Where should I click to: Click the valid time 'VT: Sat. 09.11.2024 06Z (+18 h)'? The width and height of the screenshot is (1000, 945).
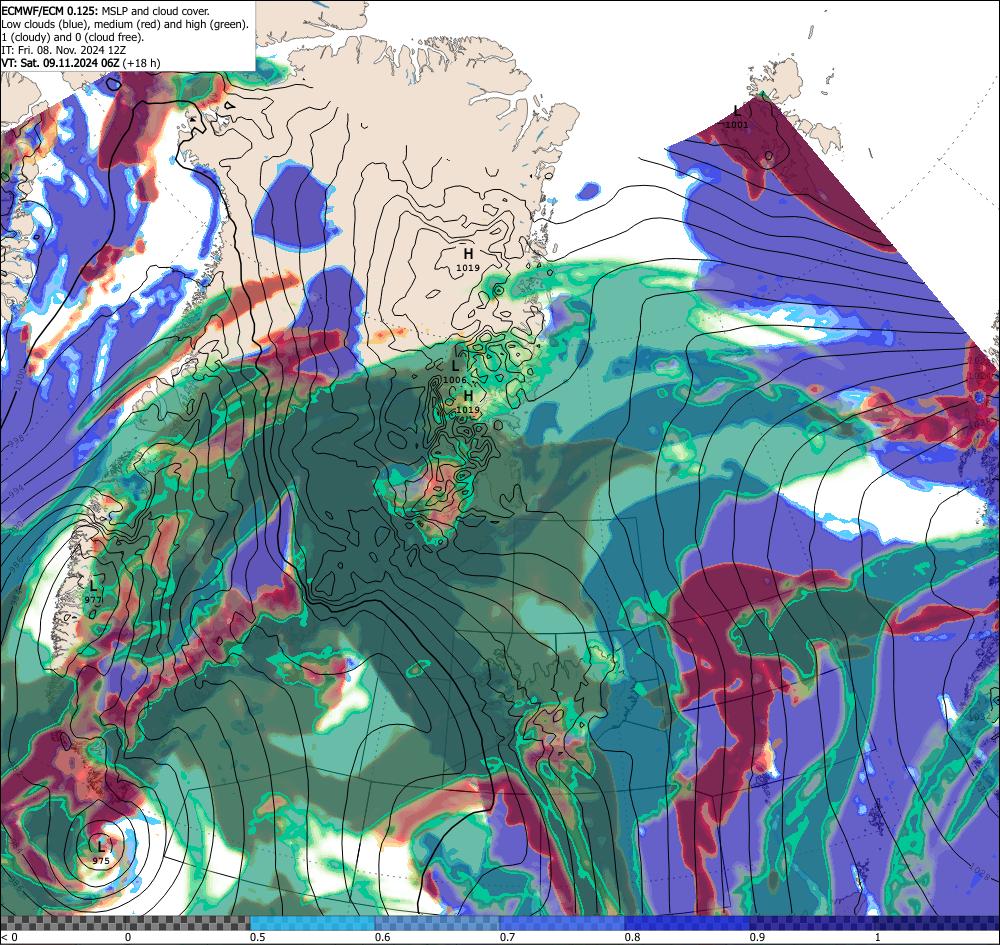pyautogui.click(x=81, y=63)
